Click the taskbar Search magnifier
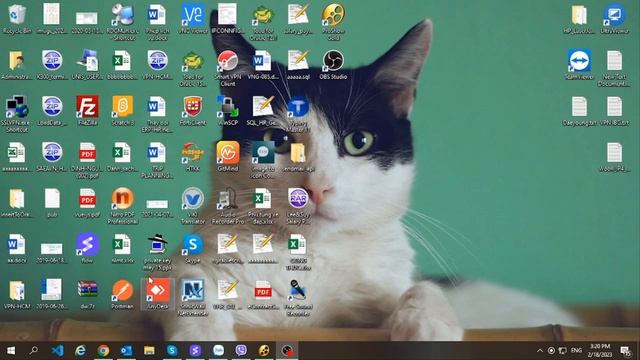 point(34,350)
